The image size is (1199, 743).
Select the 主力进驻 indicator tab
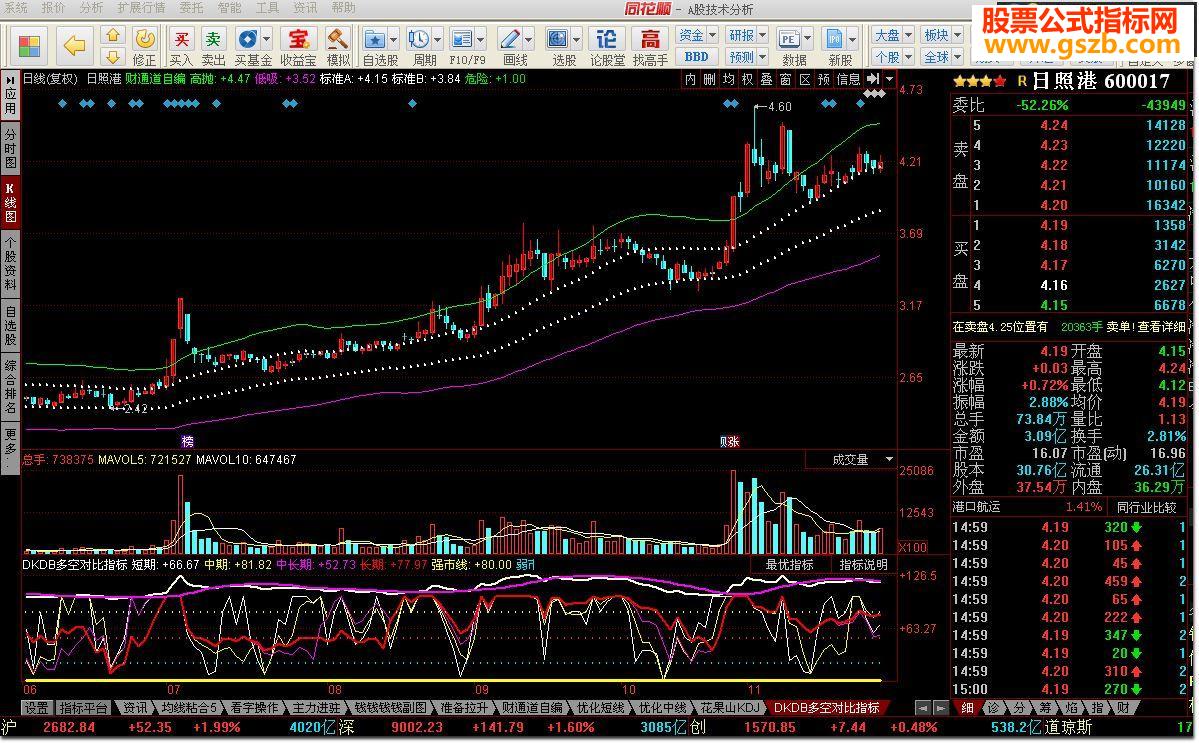pos(316,708)
